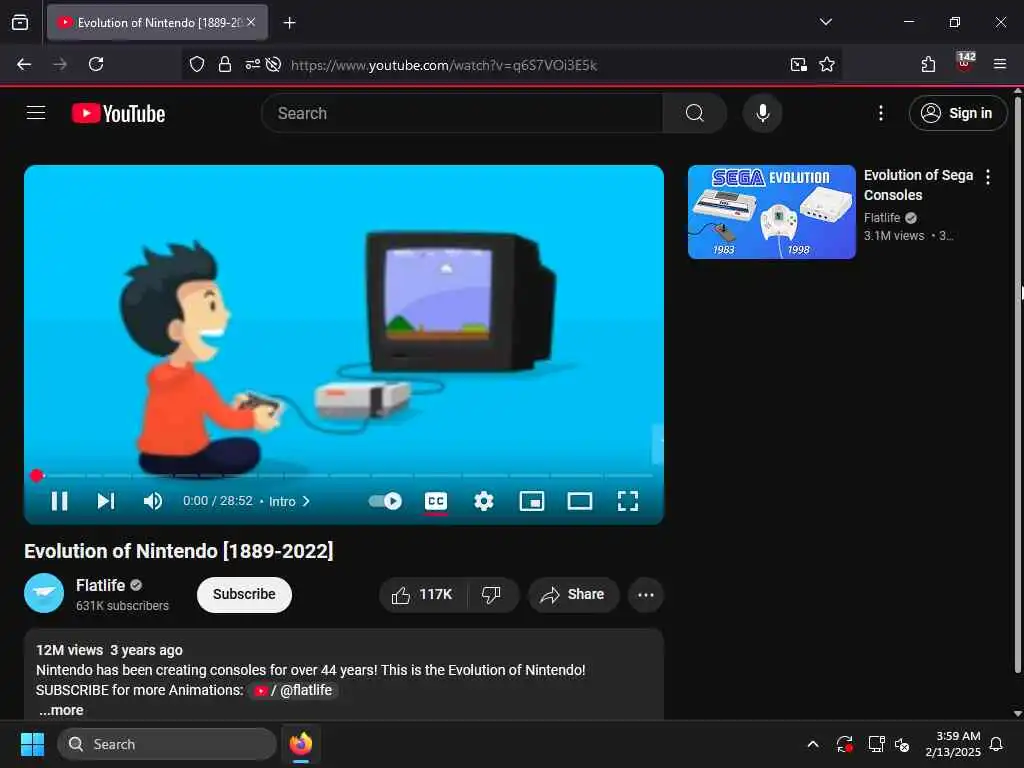Switch to theater mode
The height and width of the screenshot is (768, 1024).
pos(580,501)
